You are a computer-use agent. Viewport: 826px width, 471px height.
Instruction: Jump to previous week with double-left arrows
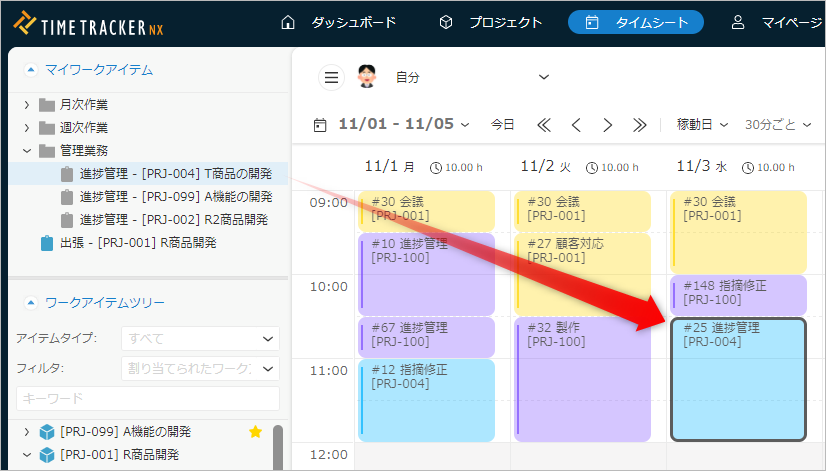point(544,125)
